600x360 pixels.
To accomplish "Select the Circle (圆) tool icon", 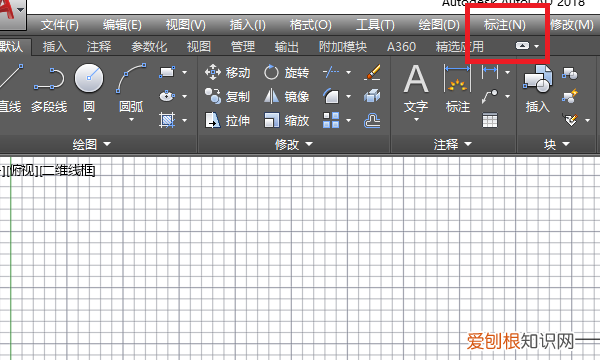I will (x=89, y=78).
